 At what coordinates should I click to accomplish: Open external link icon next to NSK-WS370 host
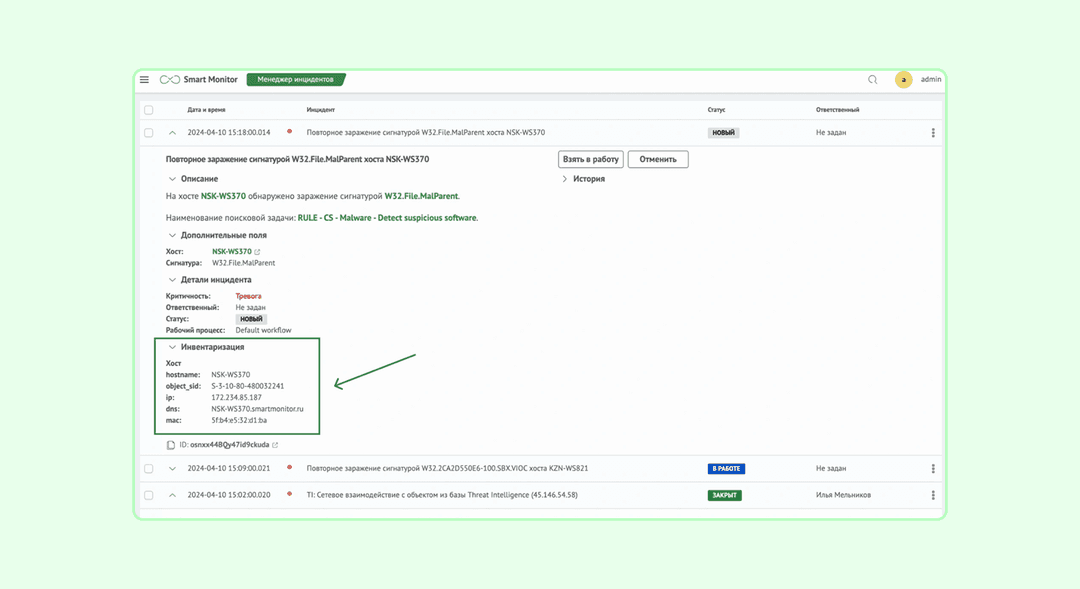258,252
